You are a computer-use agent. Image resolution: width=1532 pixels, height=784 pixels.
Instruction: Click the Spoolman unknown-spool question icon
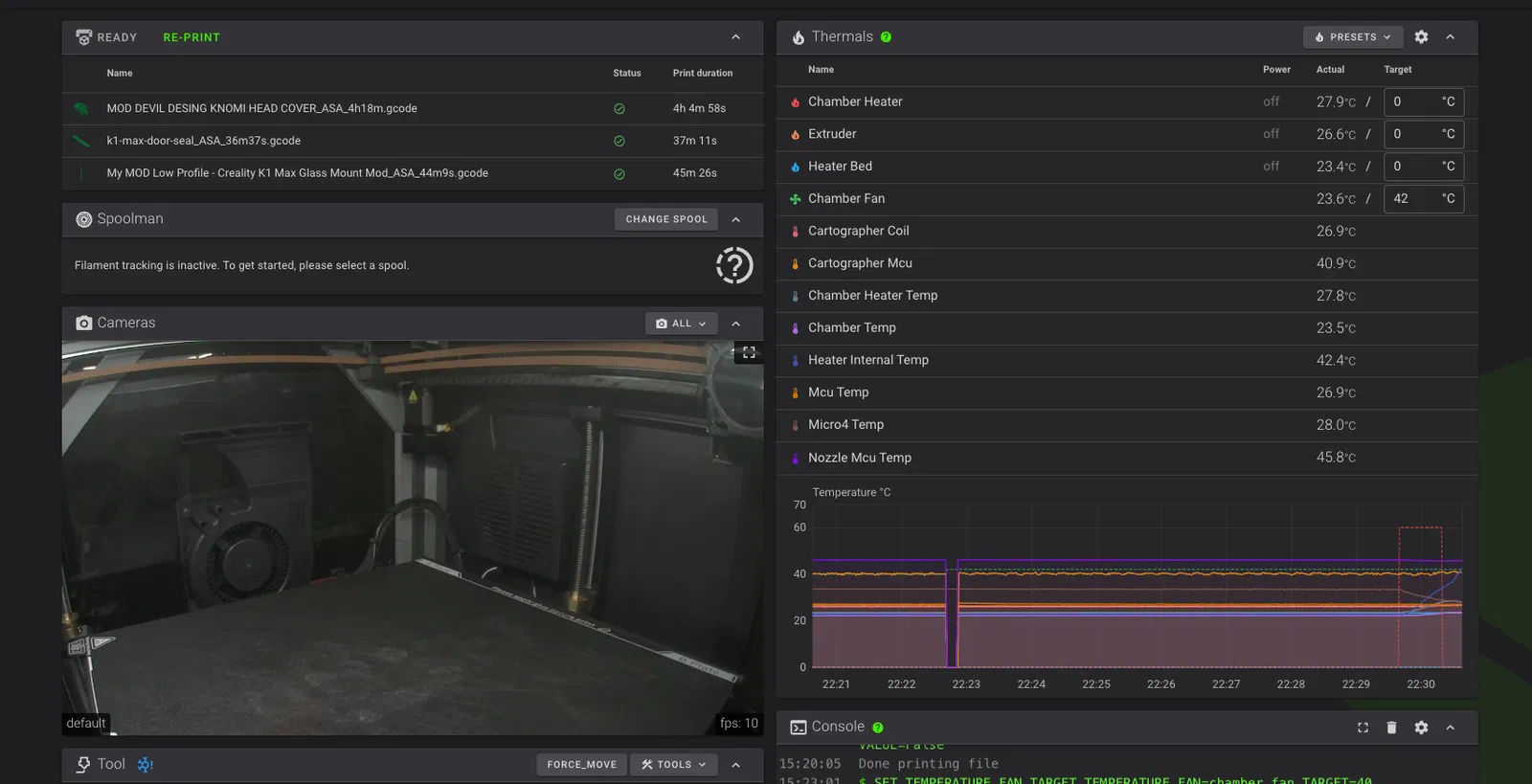(734, 265)
